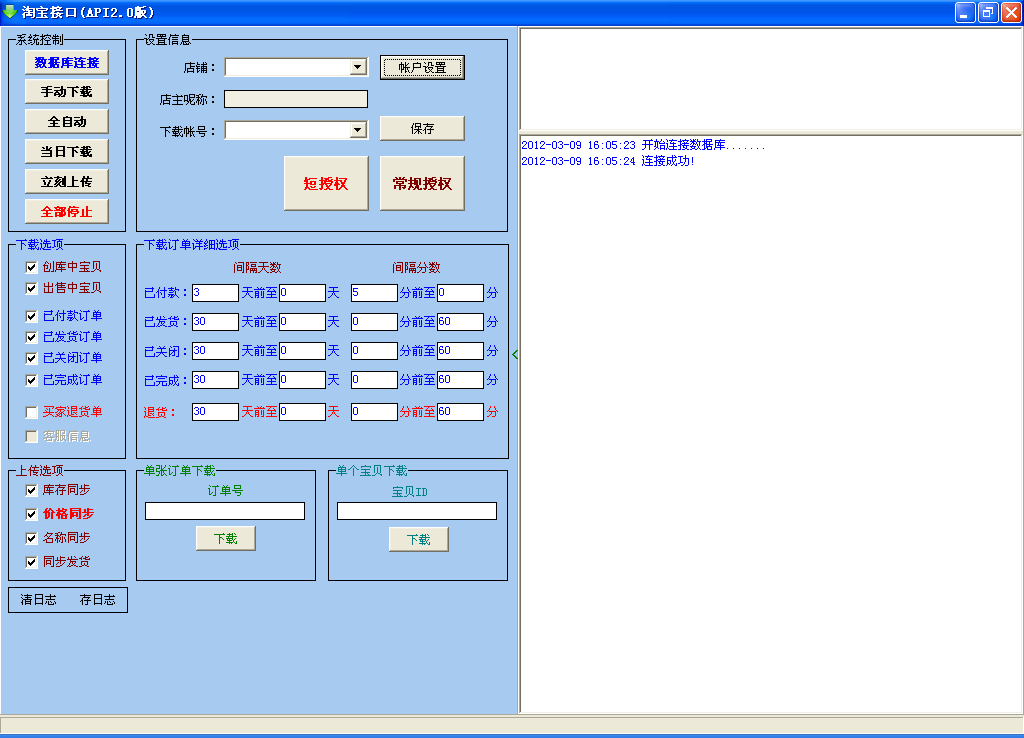The image size is (1024, 738).
Task: Open the 店铺 dropdown list
Action: (x=358, y=68)
